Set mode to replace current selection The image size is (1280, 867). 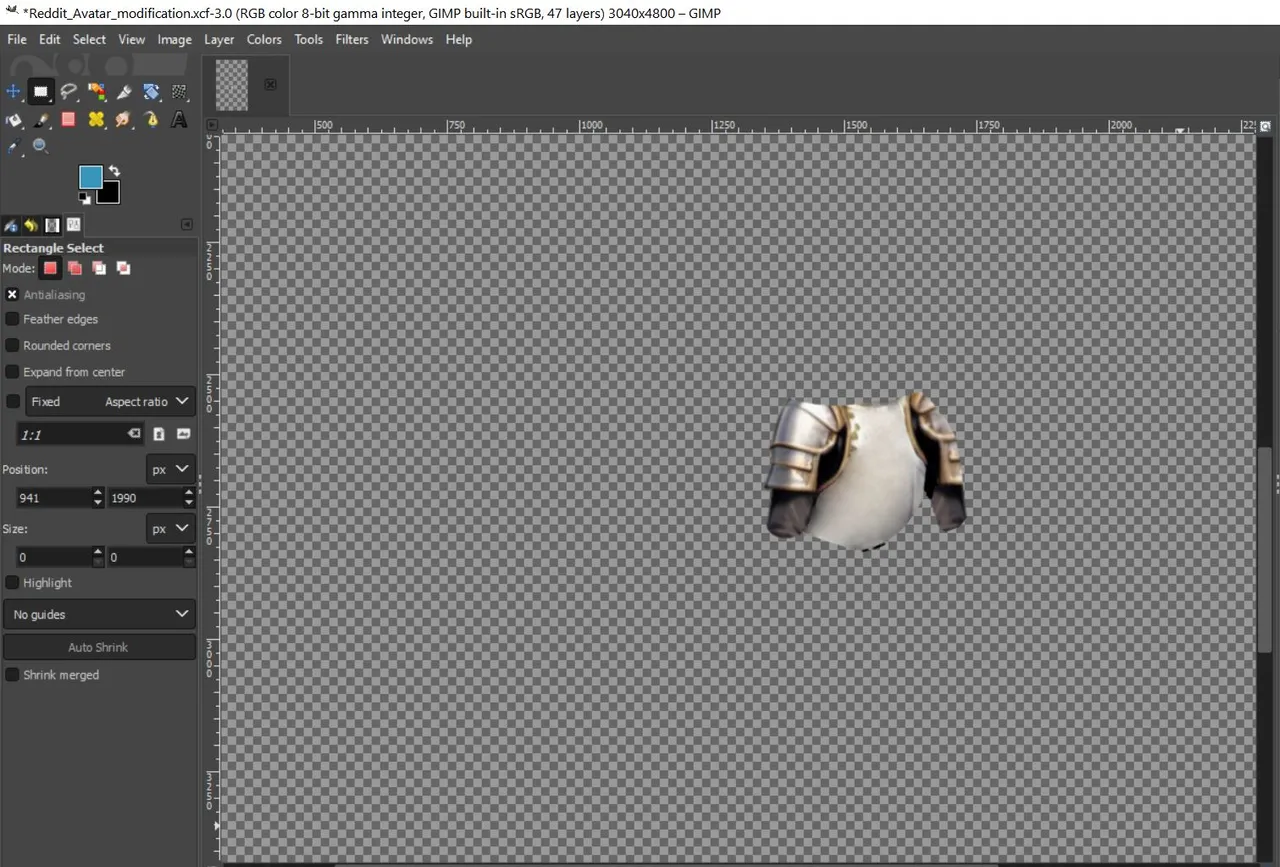[50, 268]
